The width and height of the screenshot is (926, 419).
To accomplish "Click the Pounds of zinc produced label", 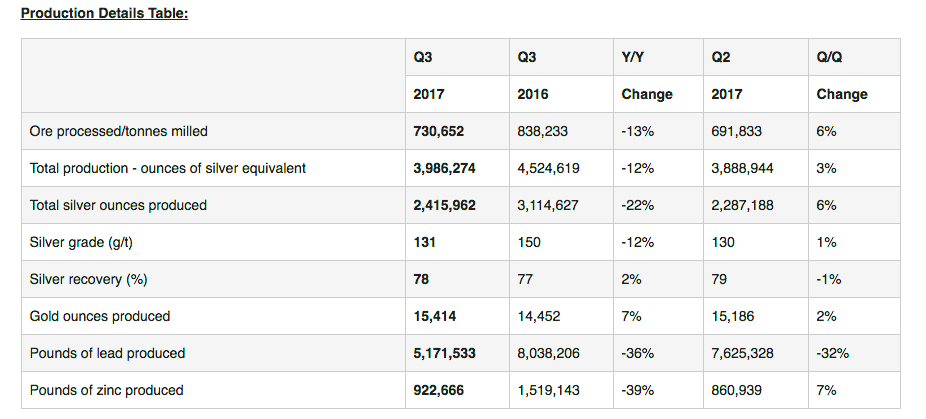I will pos(107,390).
